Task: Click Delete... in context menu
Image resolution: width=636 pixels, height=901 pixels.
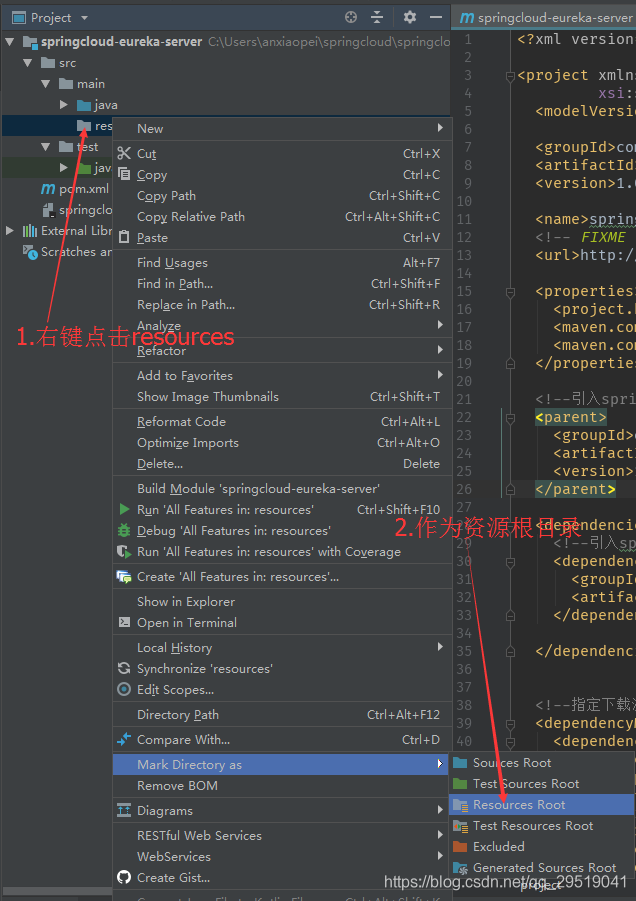Action: (283, 464)
